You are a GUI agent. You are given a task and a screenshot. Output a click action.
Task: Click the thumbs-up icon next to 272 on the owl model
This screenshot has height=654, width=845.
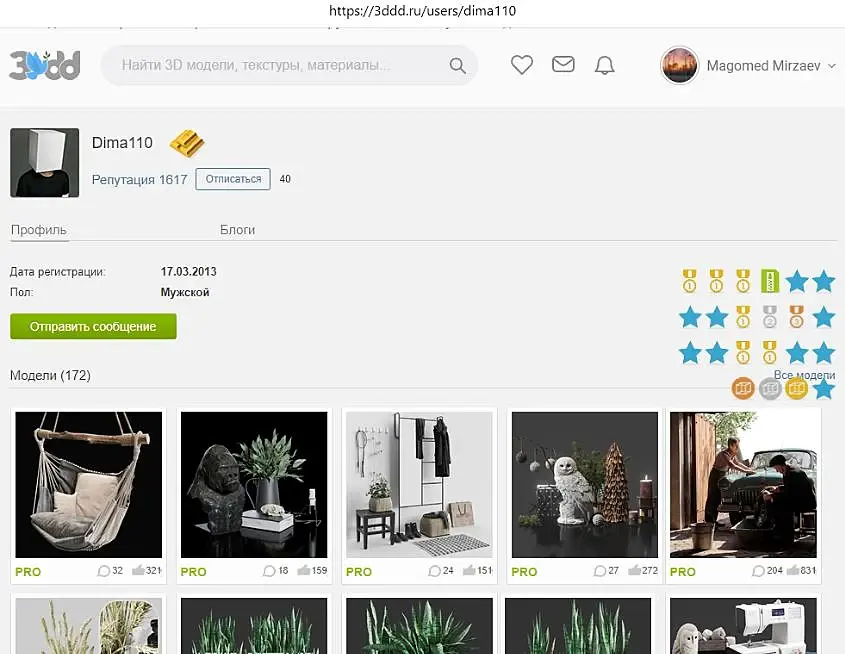pos(634,570)
